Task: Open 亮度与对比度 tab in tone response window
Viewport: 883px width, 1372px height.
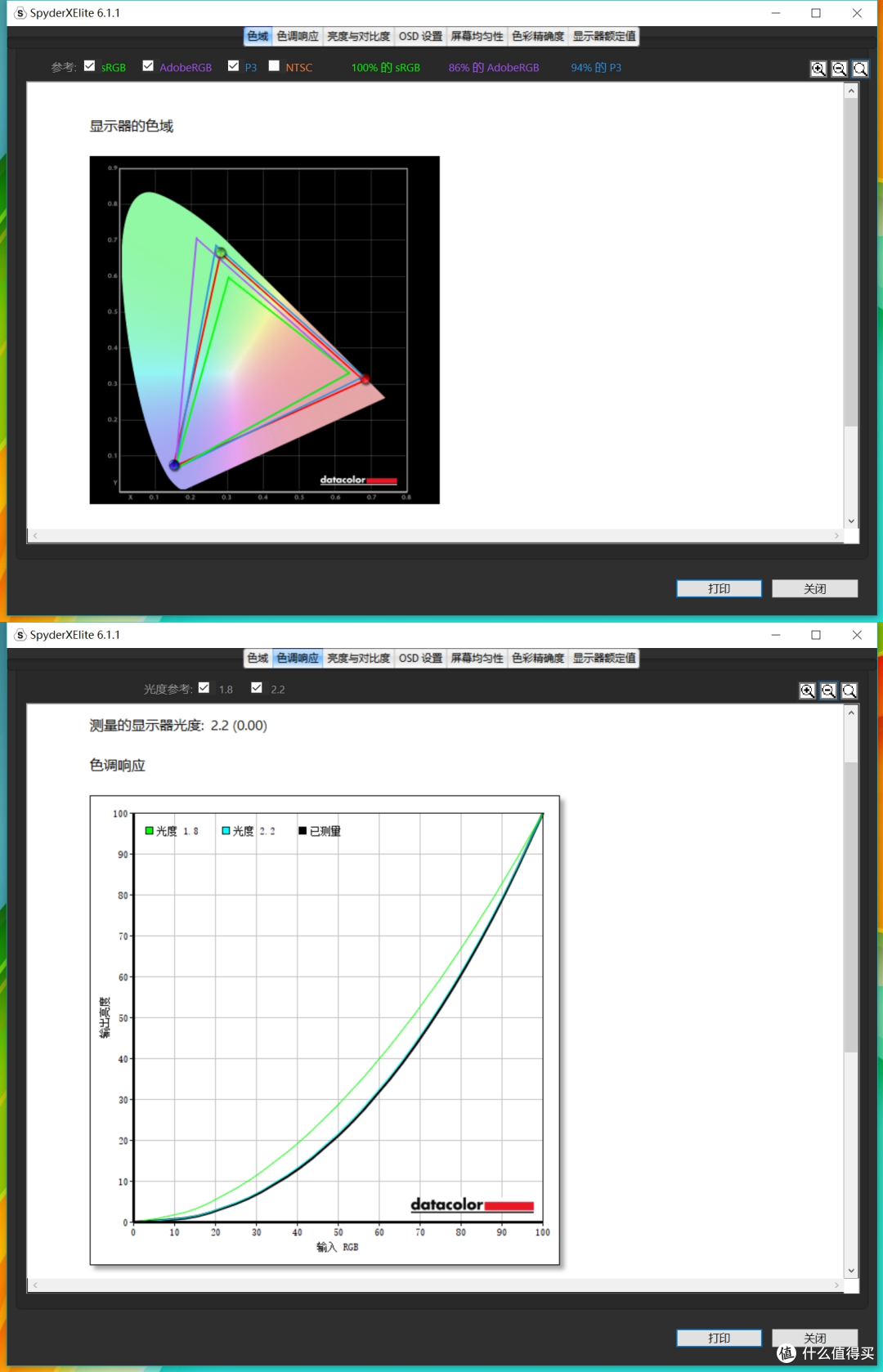Action: point(358,659)
